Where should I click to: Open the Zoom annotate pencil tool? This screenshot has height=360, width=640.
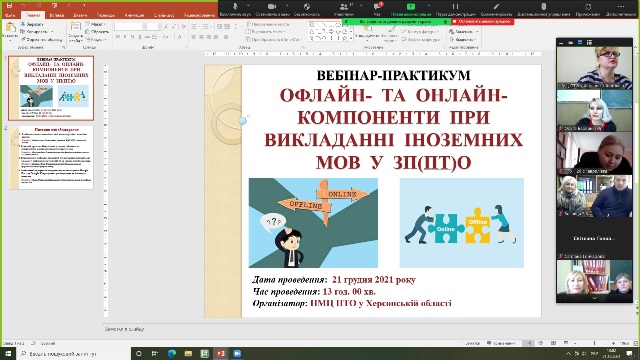coord(496,7)
